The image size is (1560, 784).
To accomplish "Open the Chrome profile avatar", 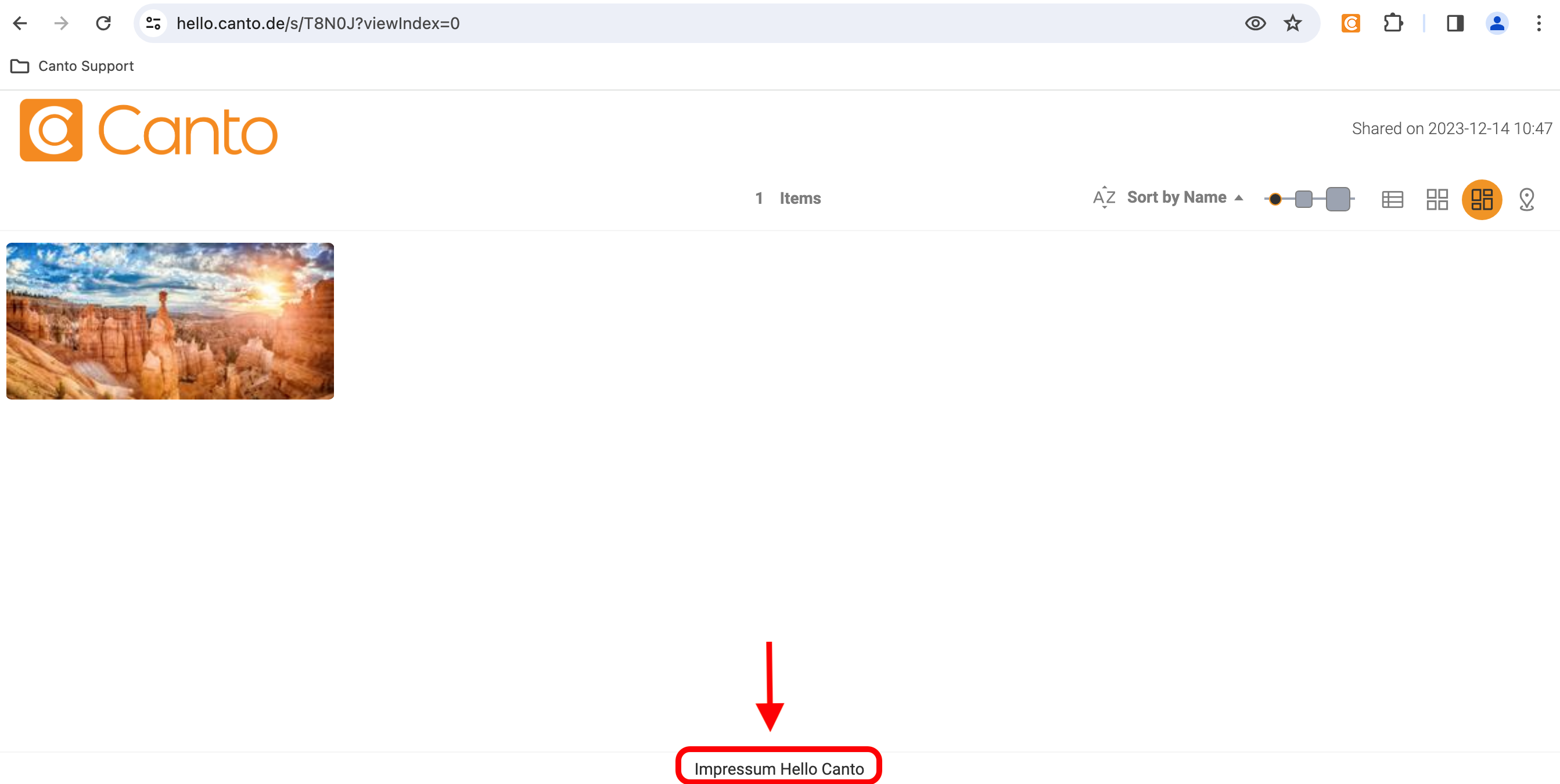I will tap(1497, 23).
